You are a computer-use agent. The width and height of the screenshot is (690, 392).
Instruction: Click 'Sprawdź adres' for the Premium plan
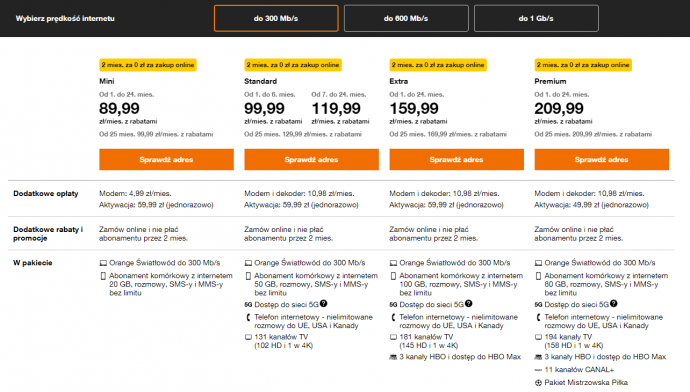click(602, 159)
